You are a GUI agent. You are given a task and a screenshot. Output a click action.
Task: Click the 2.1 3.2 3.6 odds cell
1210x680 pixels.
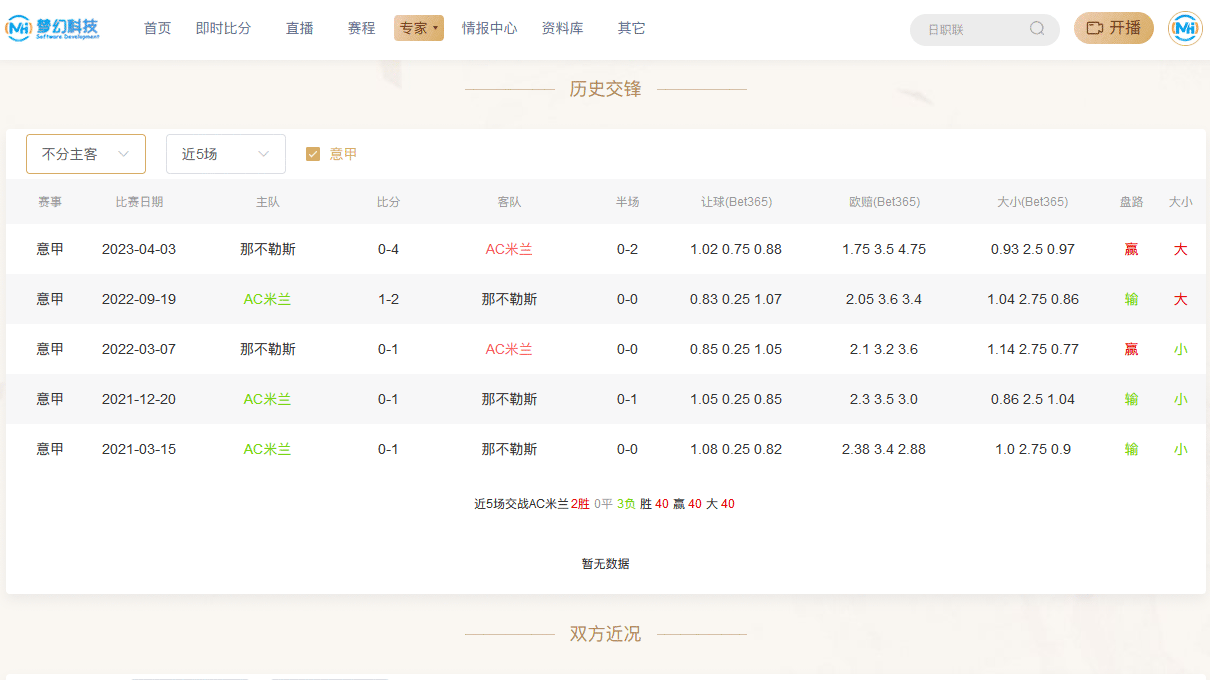click(x=884, y=349)
